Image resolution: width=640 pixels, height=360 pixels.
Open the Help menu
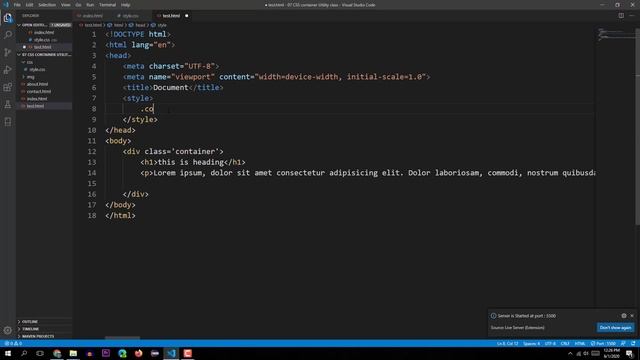click(125, 5)
